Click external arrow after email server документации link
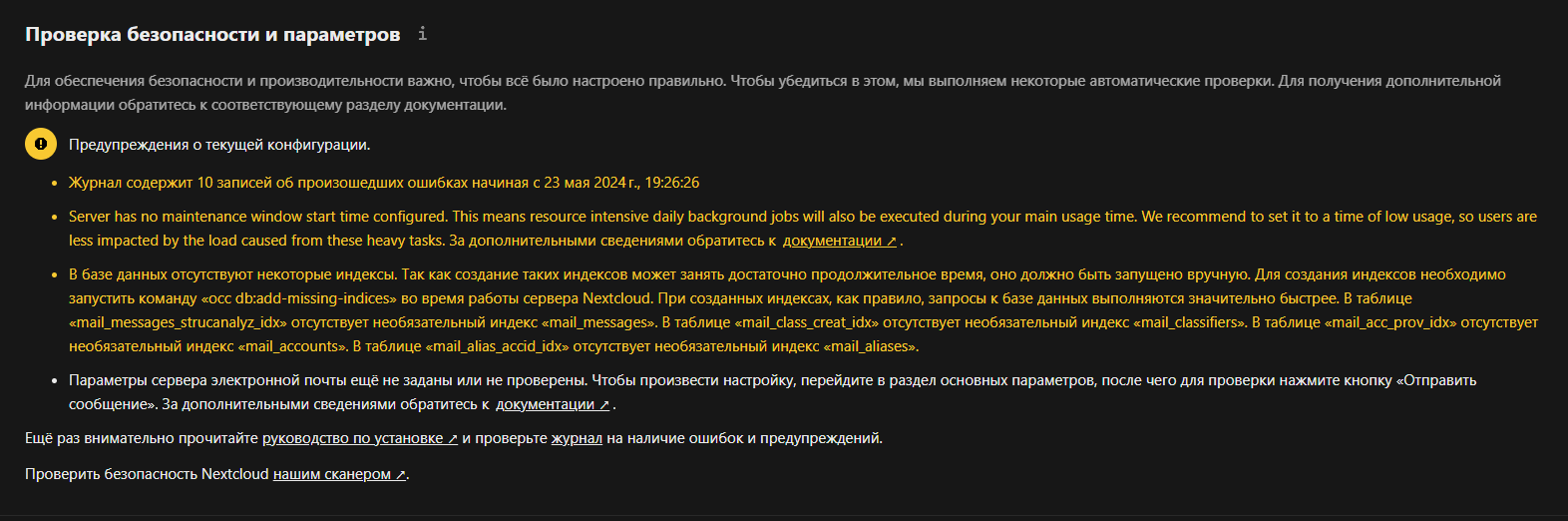 [604, 404]
